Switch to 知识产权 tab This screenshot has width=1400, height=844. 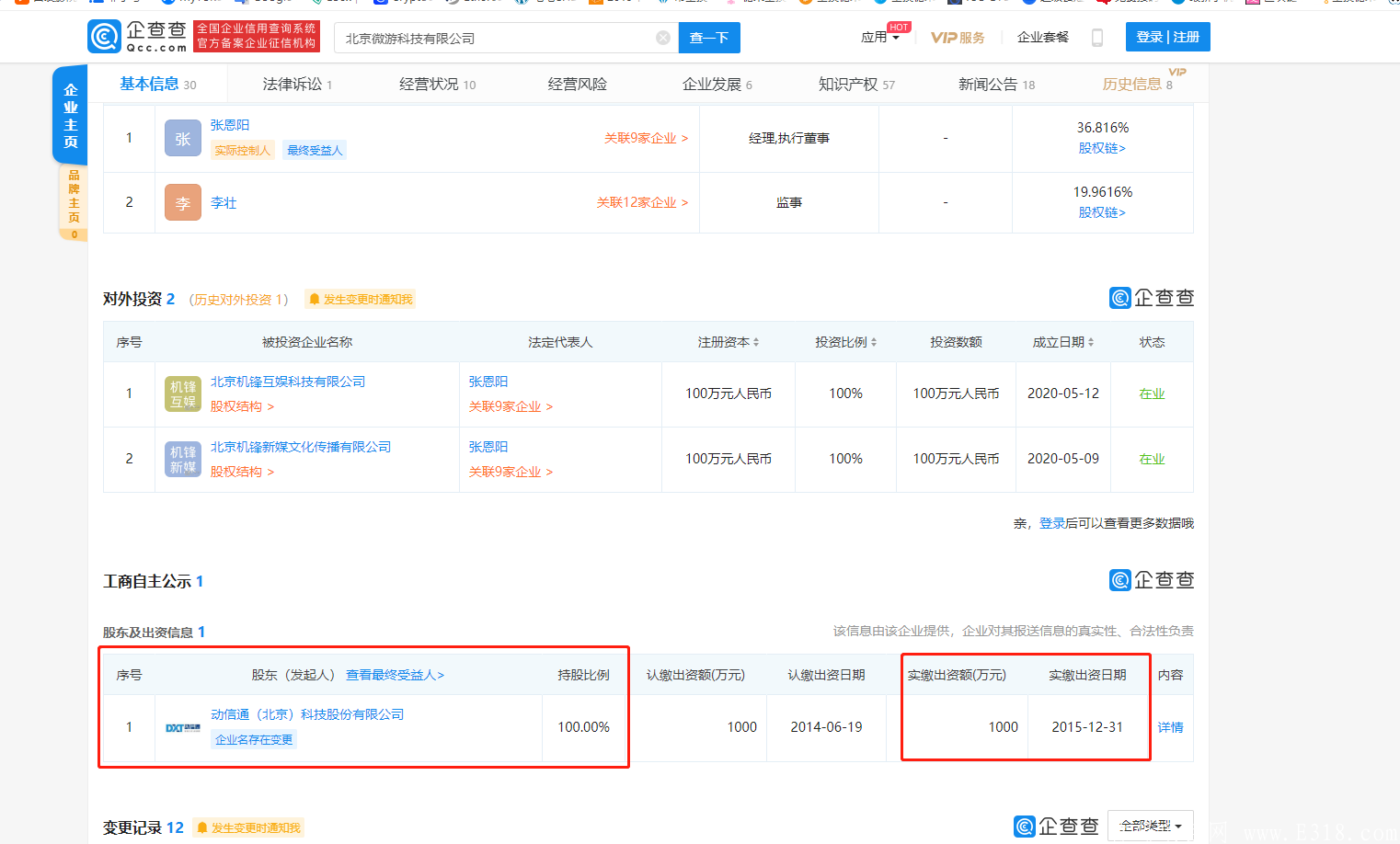[x=856, y=84]
